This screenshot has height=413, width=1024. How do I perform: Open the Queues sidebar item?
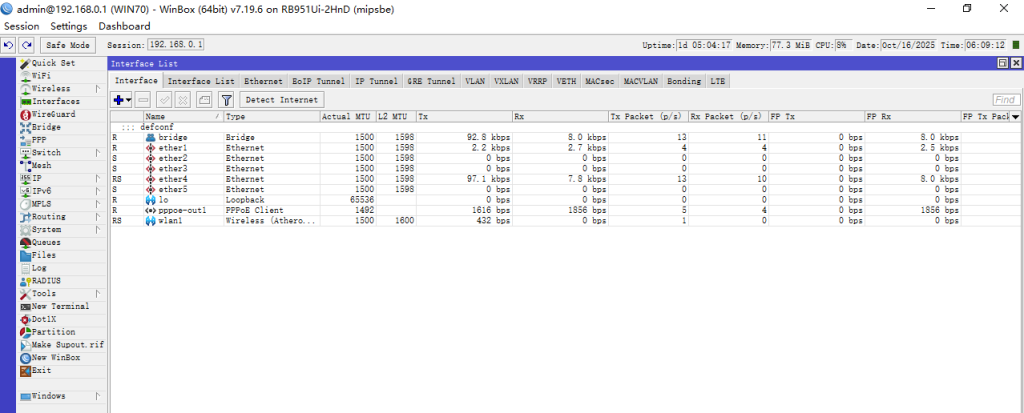(x=46, y=242)
